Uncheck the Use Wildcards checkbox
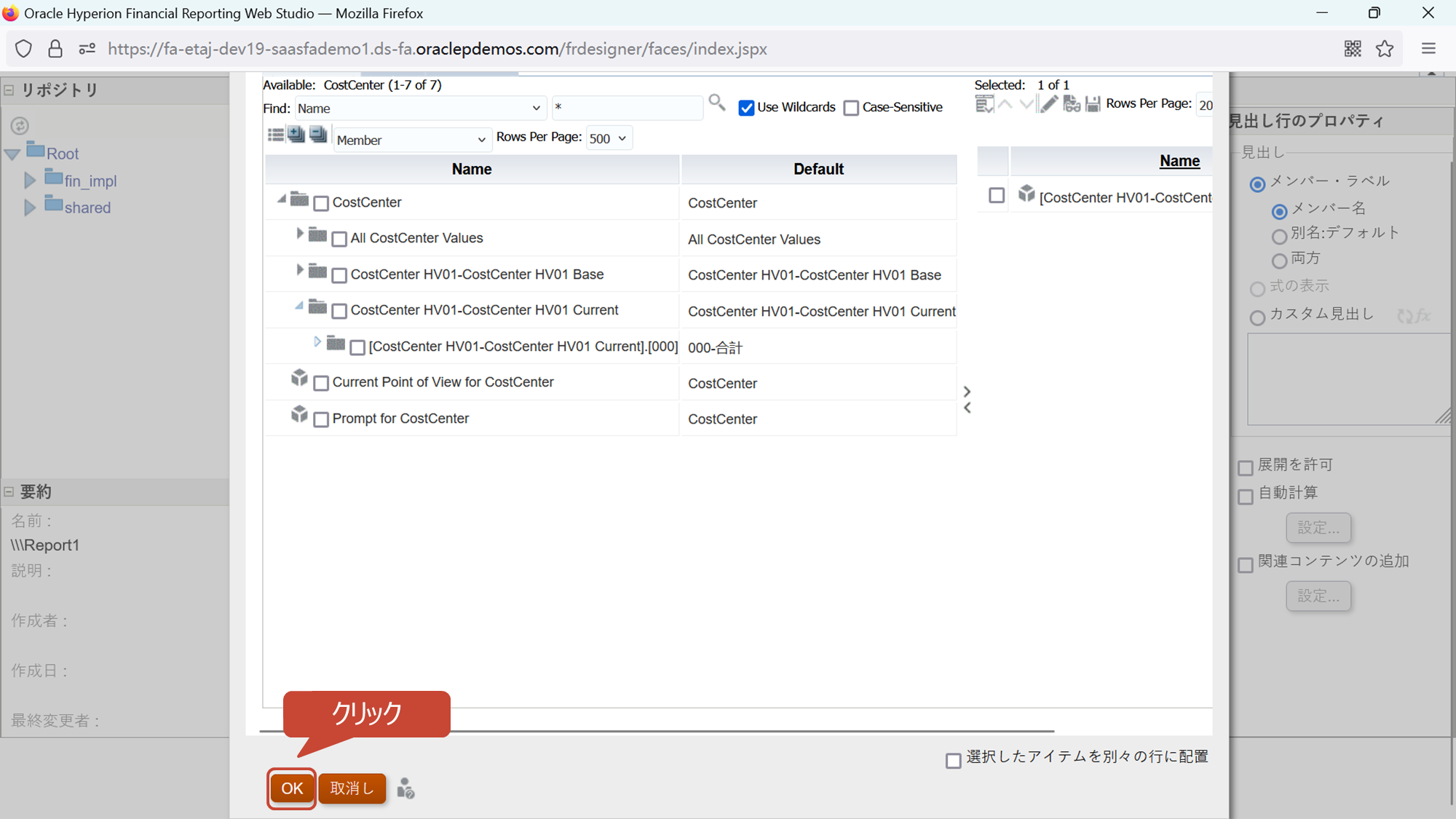Viewport: 1456px width, 819px height. (x=746, y=108)
